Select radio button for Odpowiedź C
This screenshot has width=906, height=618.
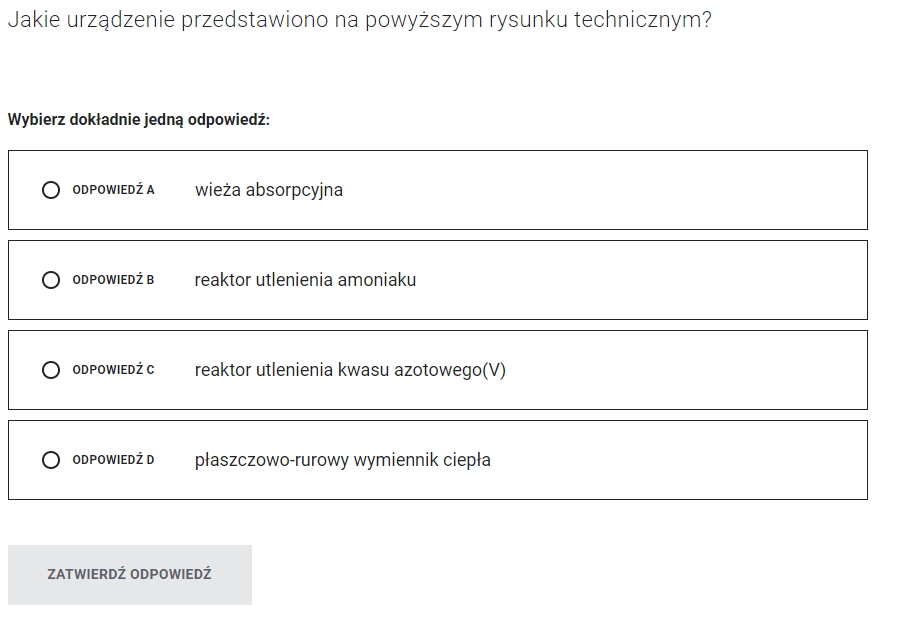(51, 370)
